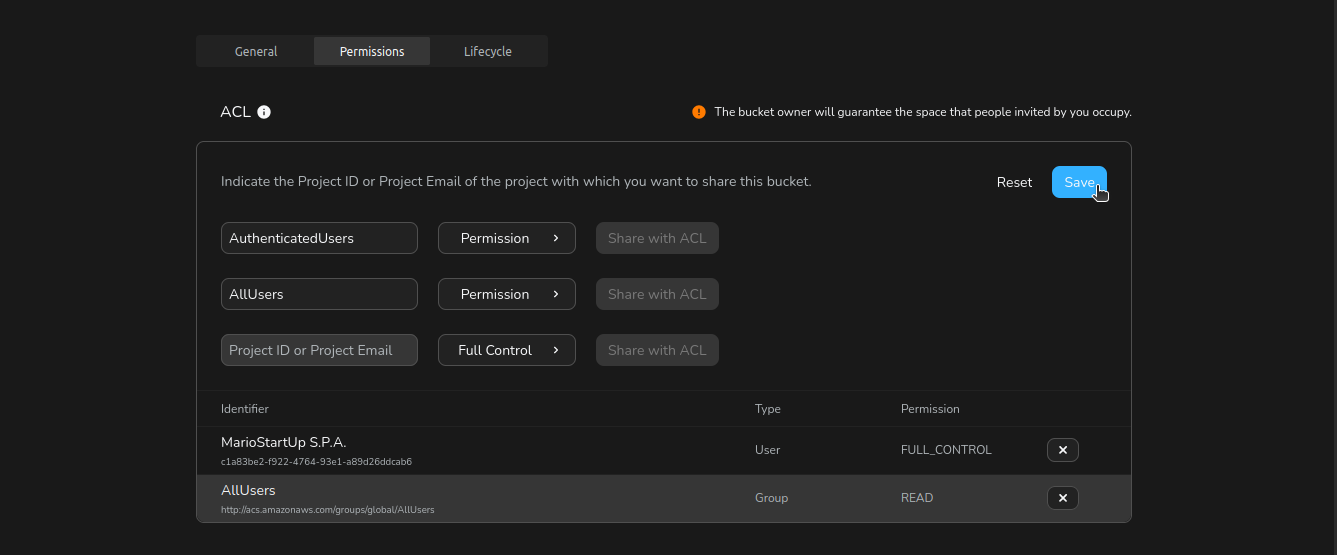Click the info icon beside the ACL heading
1337x555 pixels.
click(264, 112)
